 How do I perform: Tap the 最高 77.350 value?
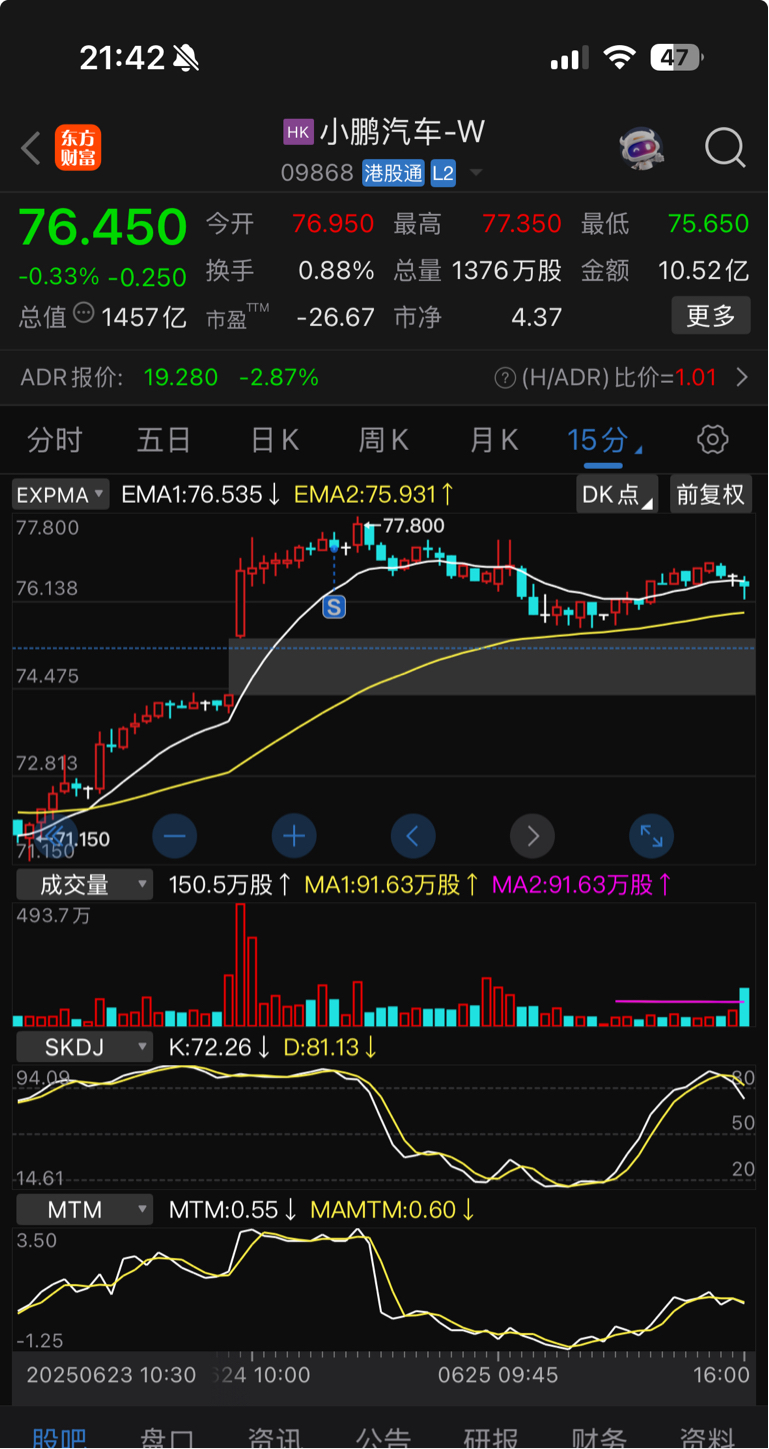pos(521,223)
